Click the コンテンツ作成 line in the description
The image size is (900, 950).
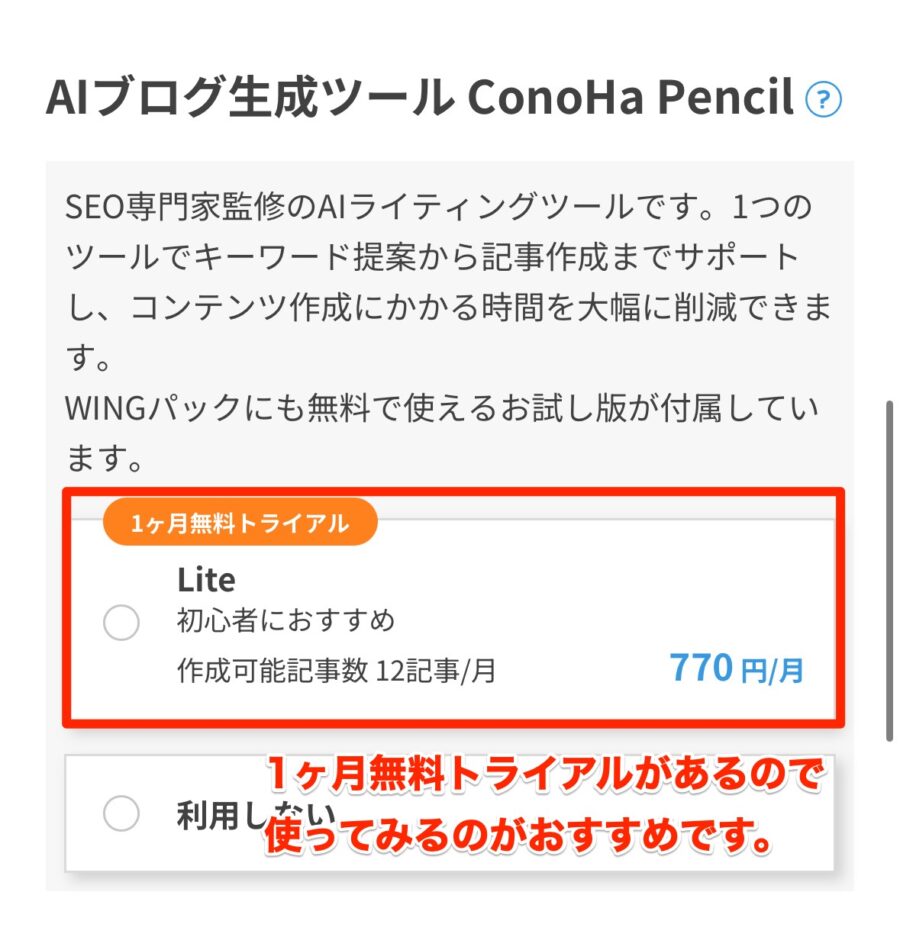[450, 309]
